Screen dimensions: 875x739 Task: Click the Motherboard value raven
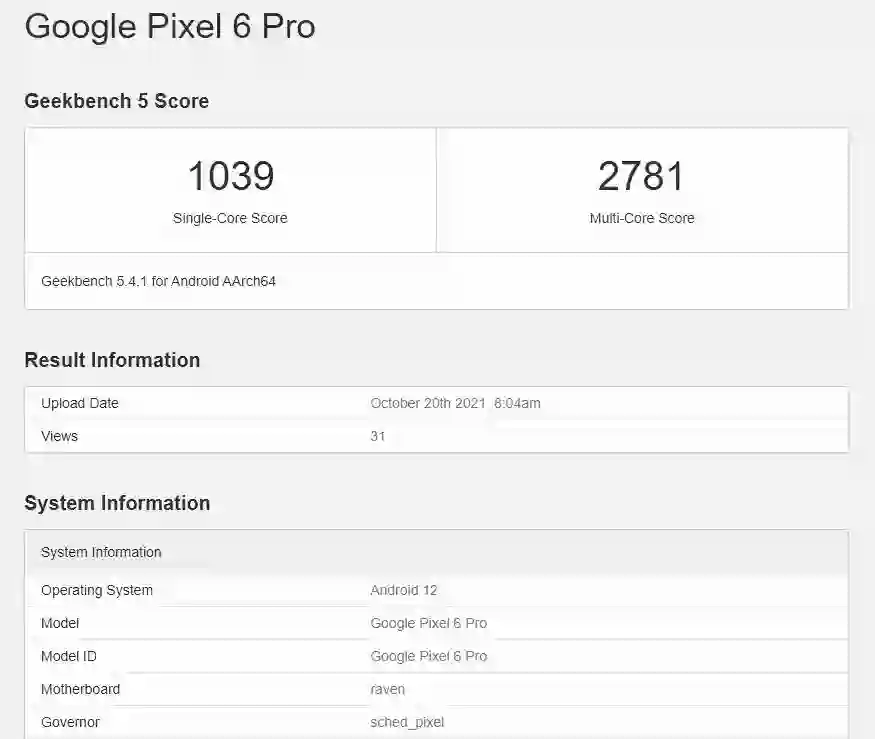(x=388, y=689)
